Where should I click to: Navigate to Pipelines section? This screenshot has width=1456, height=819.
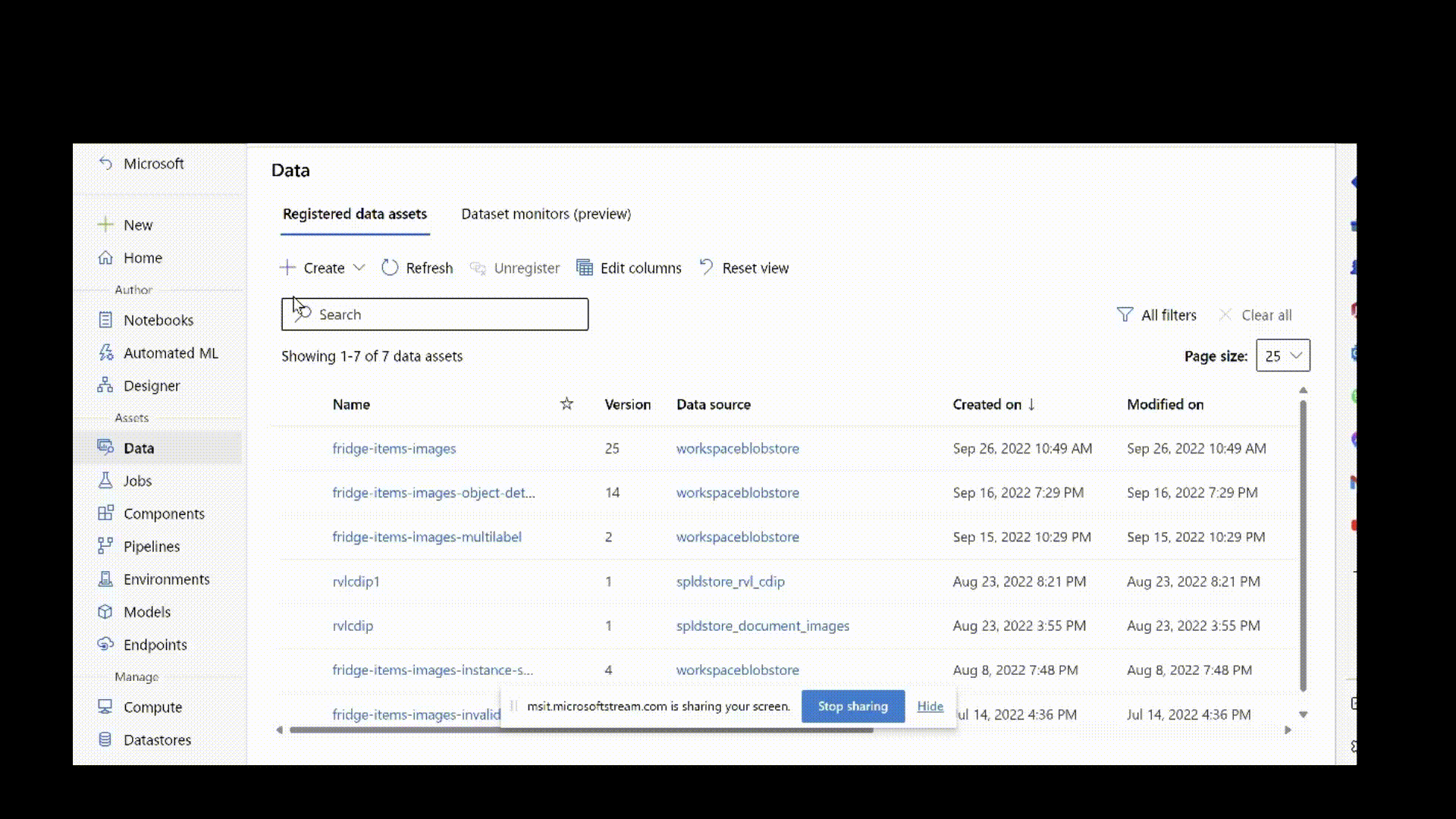pos(151,546)
